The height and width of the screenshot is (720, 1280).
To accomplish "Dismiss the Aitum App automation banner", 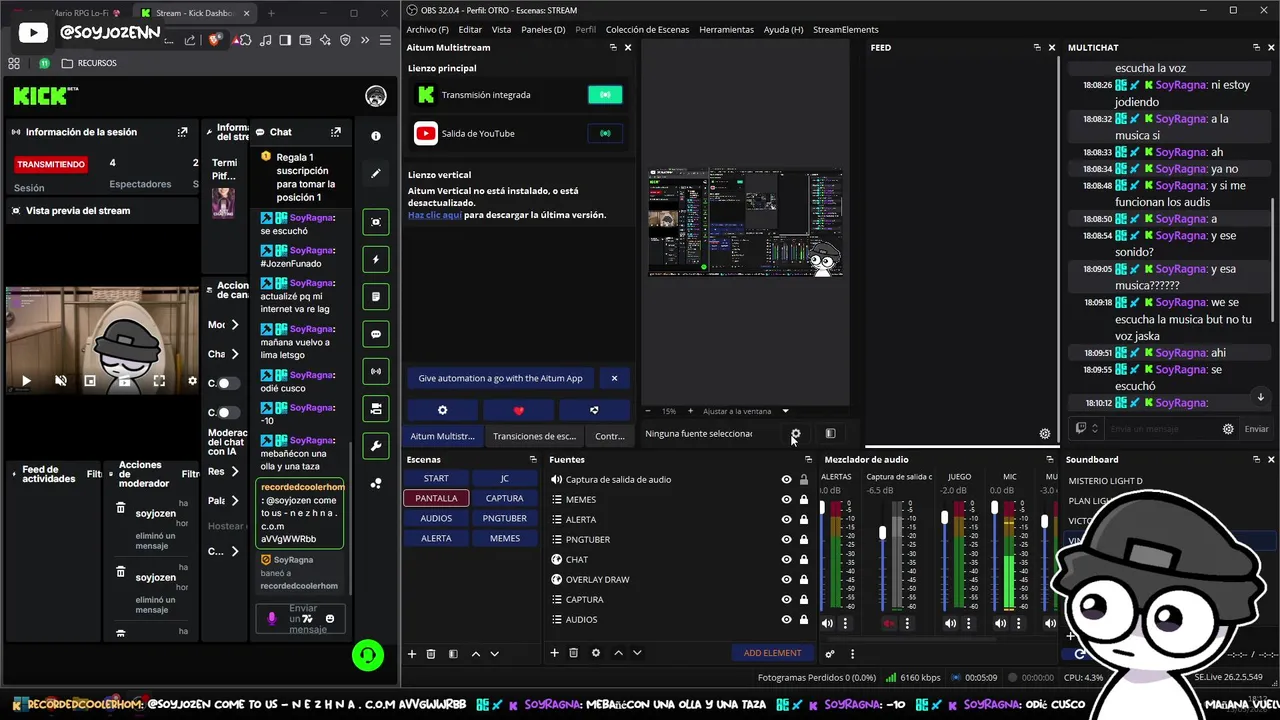I will (x=614, y=378).
